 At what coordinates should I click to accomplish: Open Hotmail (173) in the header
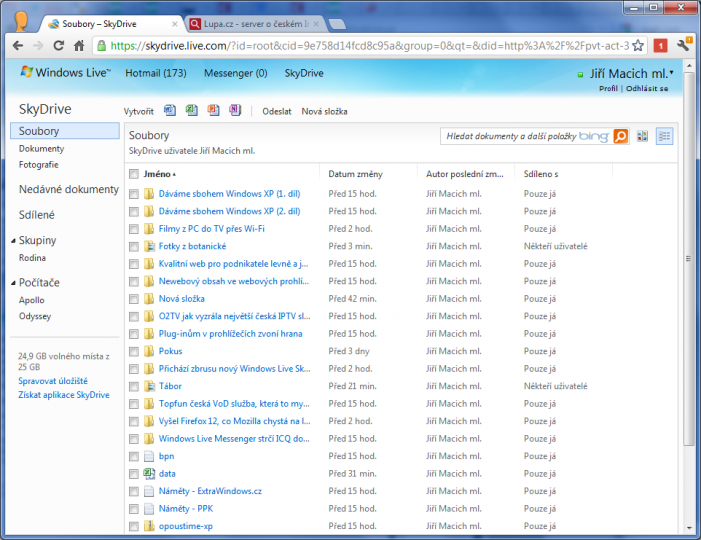[156, 73]
